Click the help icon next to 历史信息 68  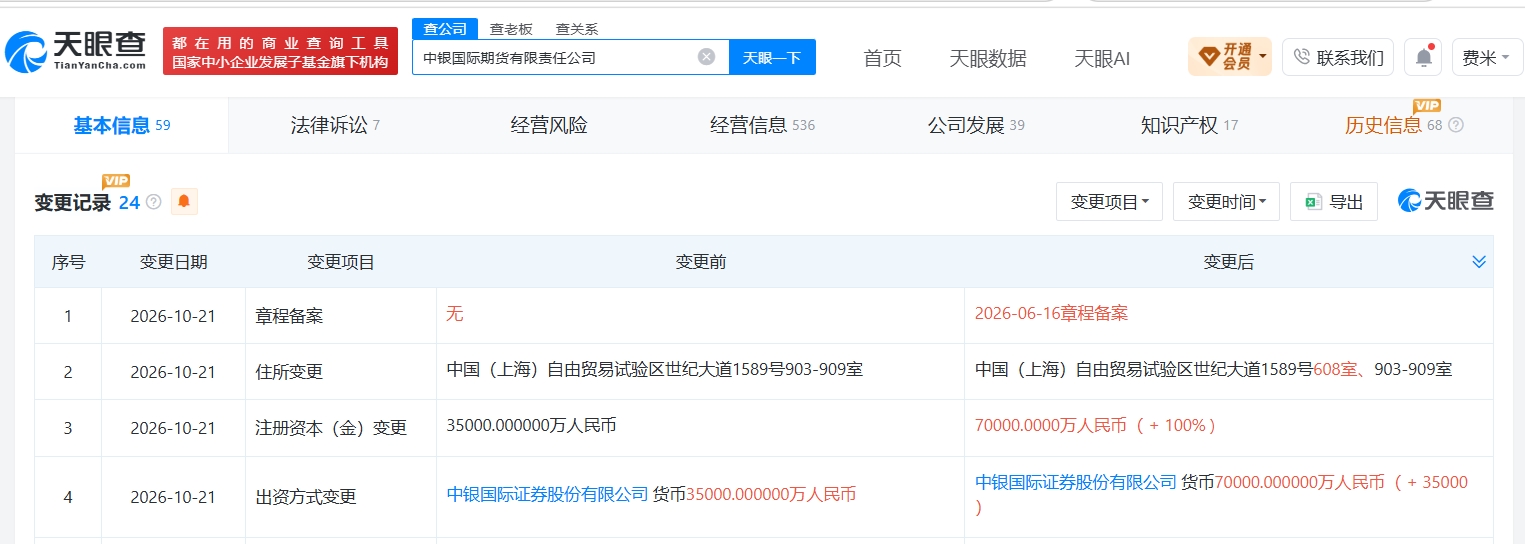1456,126
